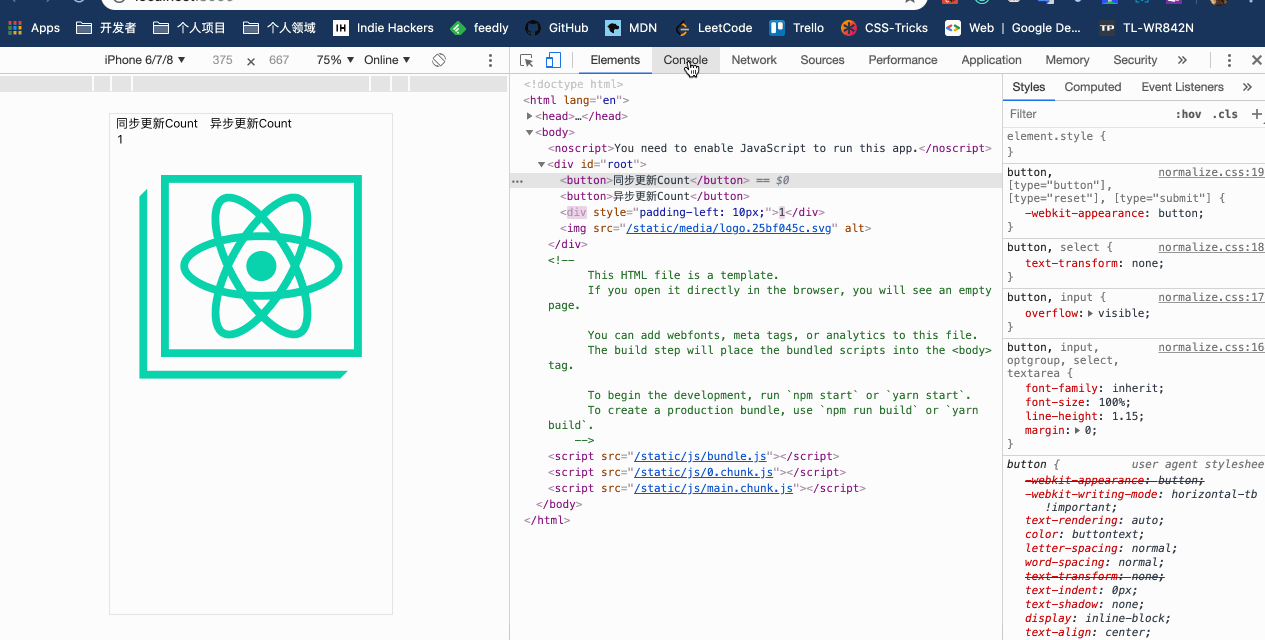Click the ellipsis beside selected DOM node
The image size is (1265, 640).
517,181
